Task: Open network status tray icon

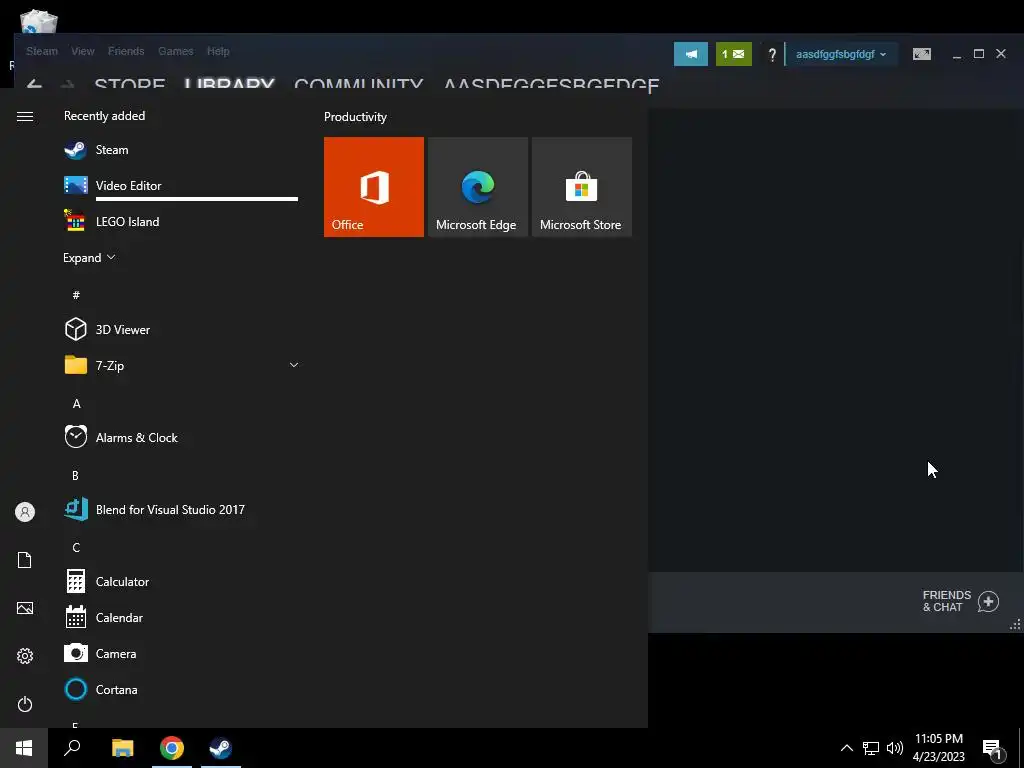Action: point(871,748)
